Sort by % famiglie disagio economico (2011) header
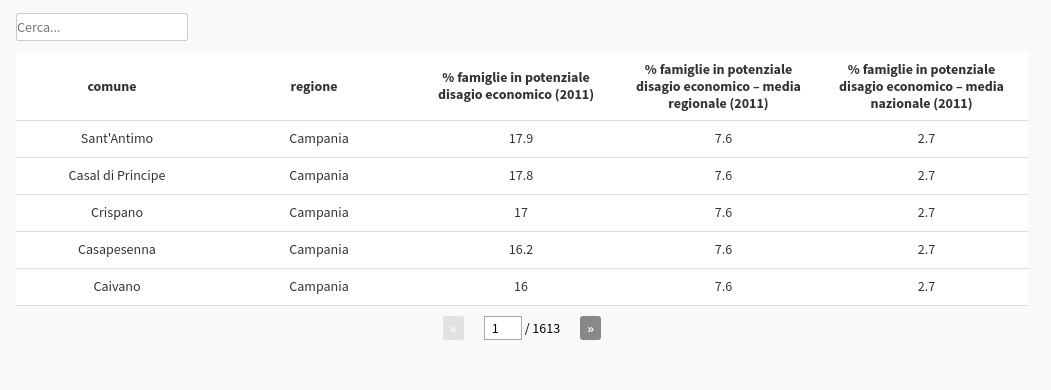 click(x=516, y=86)
